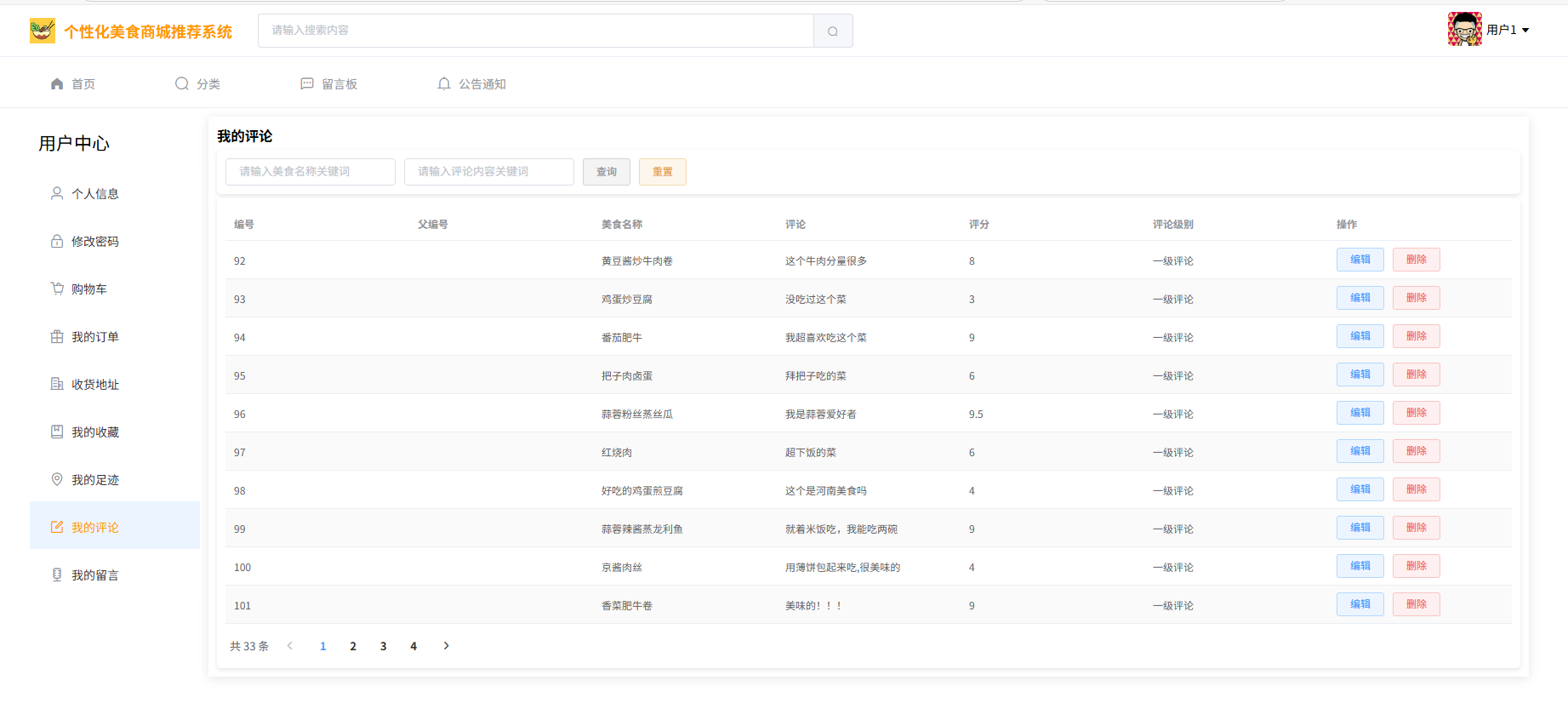
Task: Edit comment 92 黄豆酱炒牛肉卷
Action: [1360, 260]
